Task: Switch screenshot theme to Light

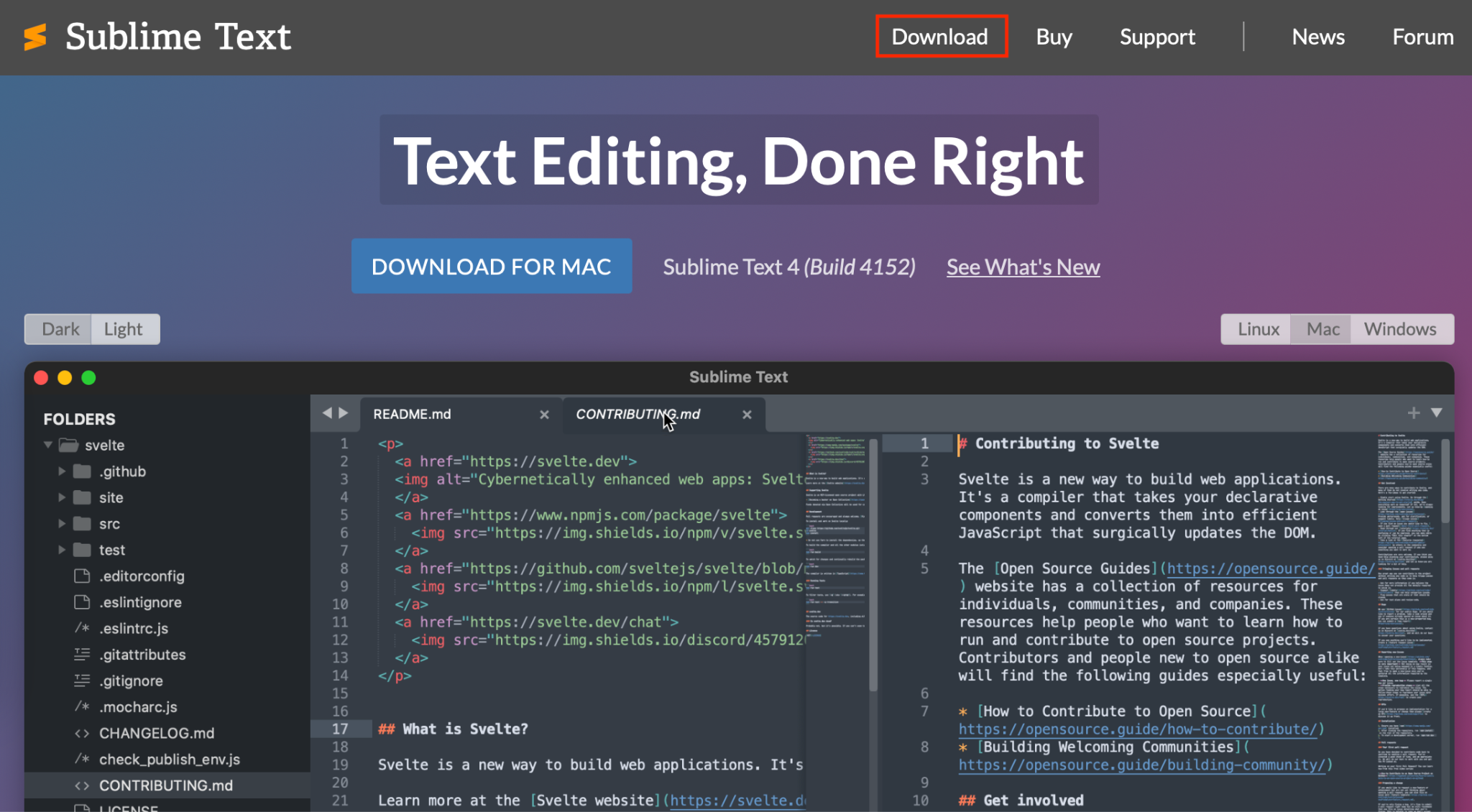Action: [124, 329]
